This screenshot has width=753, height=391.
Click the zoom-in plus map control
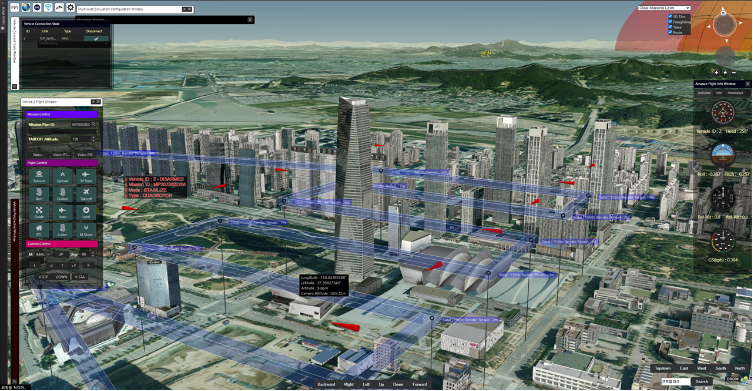pyautogui.click(x=717, y=73)
